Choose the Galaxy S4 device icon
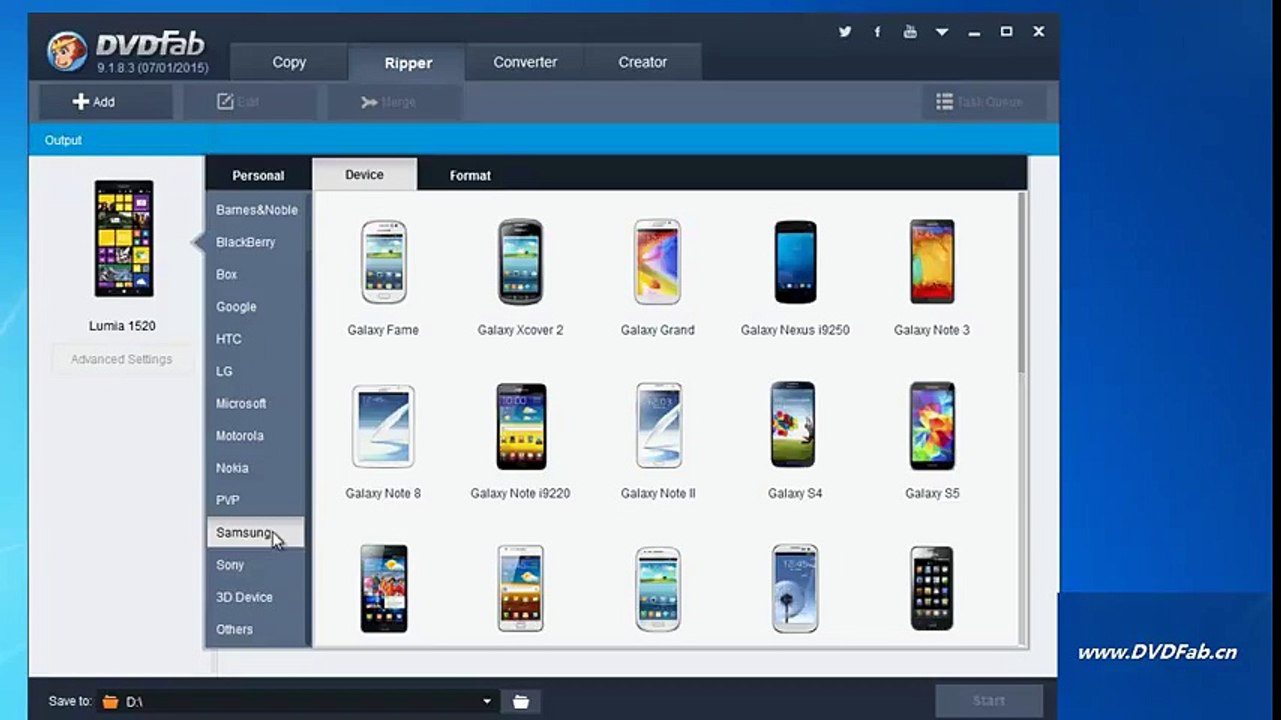 click(x=793, y=425)
